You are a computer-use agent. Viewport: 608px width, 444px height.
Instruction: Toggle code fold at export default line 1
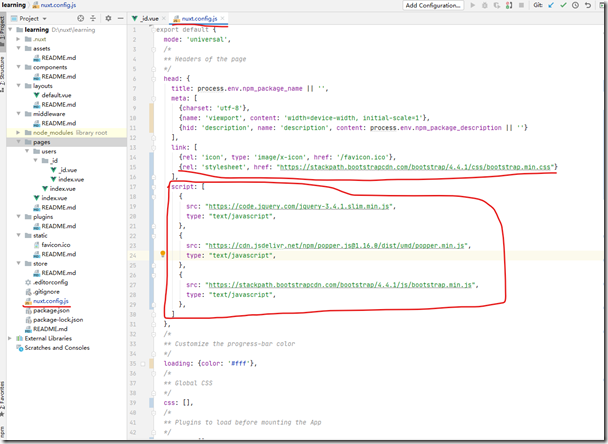tap(154, 30)
